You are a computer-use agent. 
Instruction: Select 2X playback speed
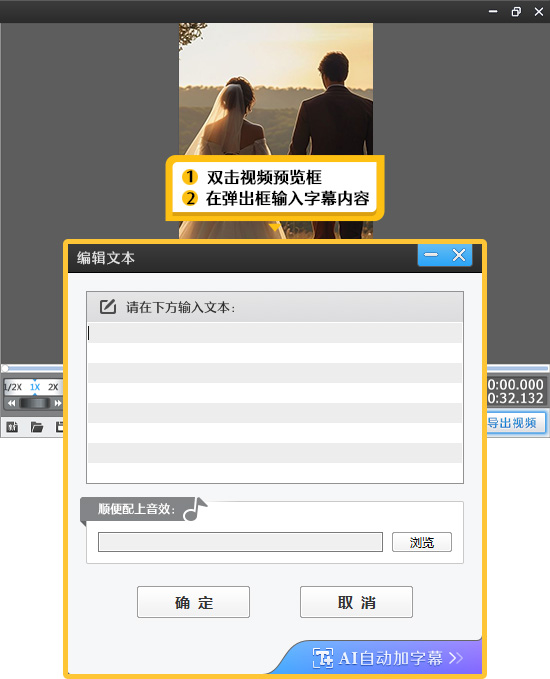[53, 387]
